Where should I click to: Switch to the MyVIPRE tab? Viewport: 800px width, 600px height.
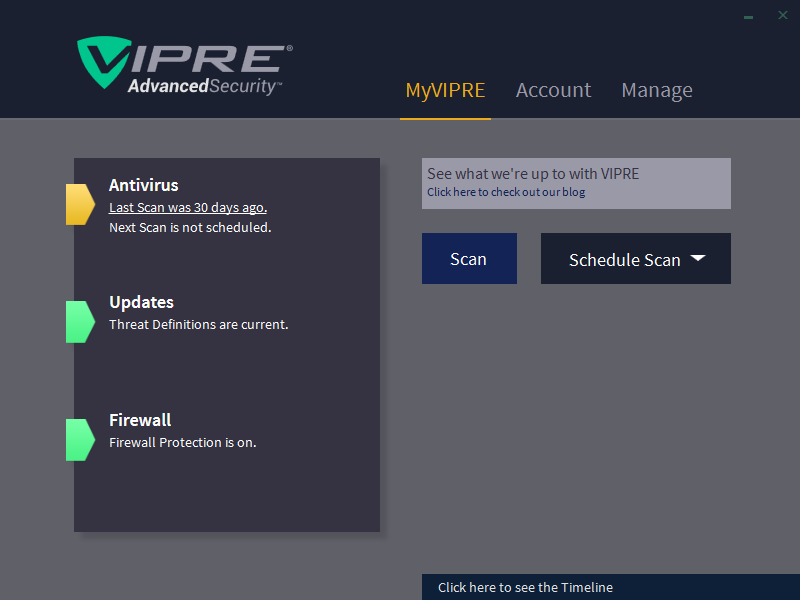[x=445, y=90]
